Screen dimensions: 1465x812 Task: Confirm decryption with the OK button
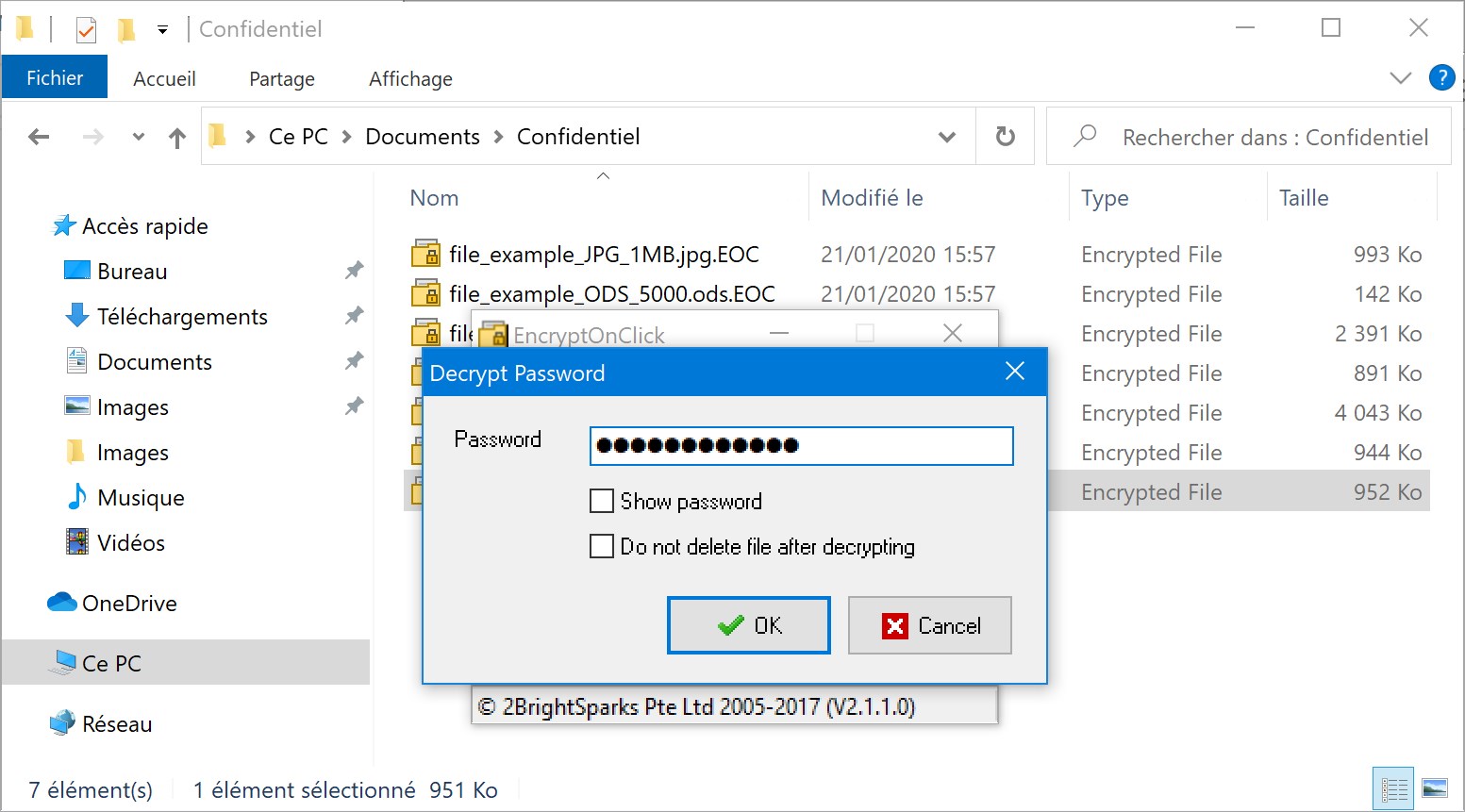749,625
